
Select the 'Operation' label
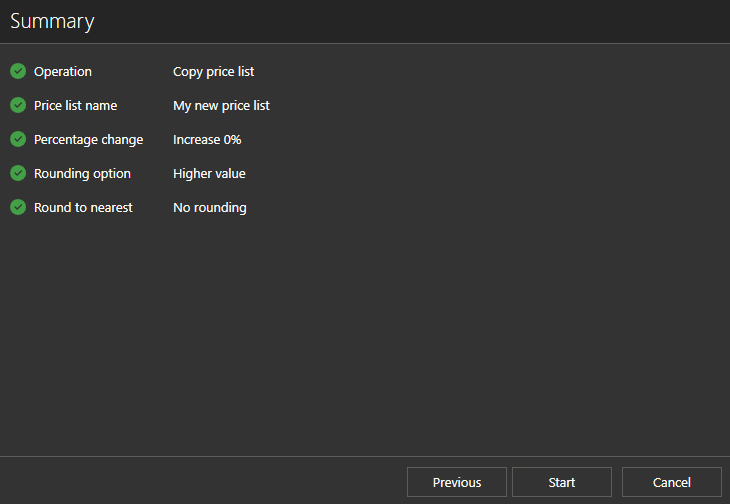tap(63, 72)
